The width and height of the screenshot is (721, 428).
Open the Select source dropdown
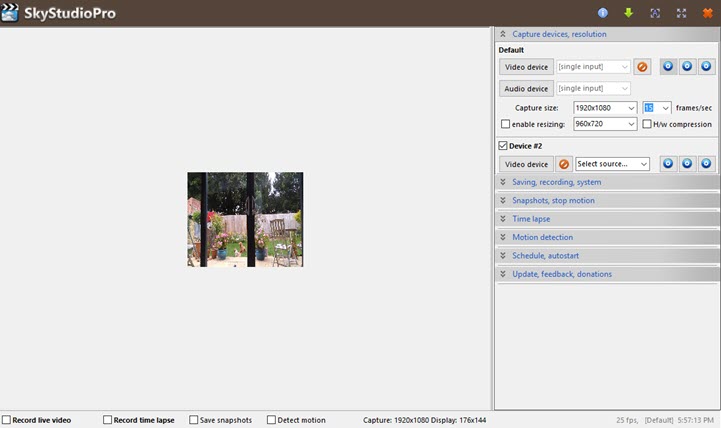click(x=612, y=164)
